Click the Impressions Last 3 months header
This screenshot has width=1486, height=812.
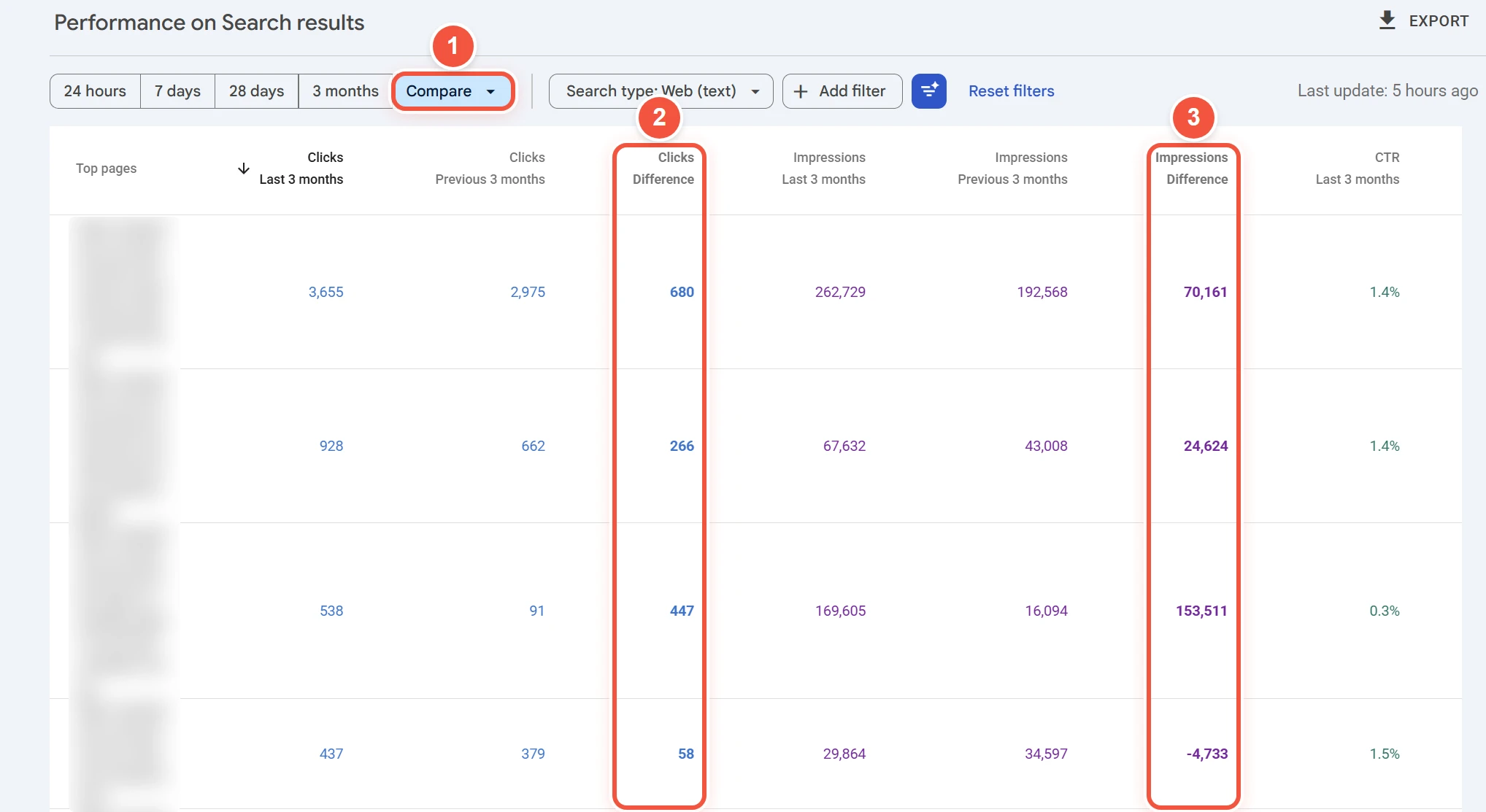(x=823, y=169)
